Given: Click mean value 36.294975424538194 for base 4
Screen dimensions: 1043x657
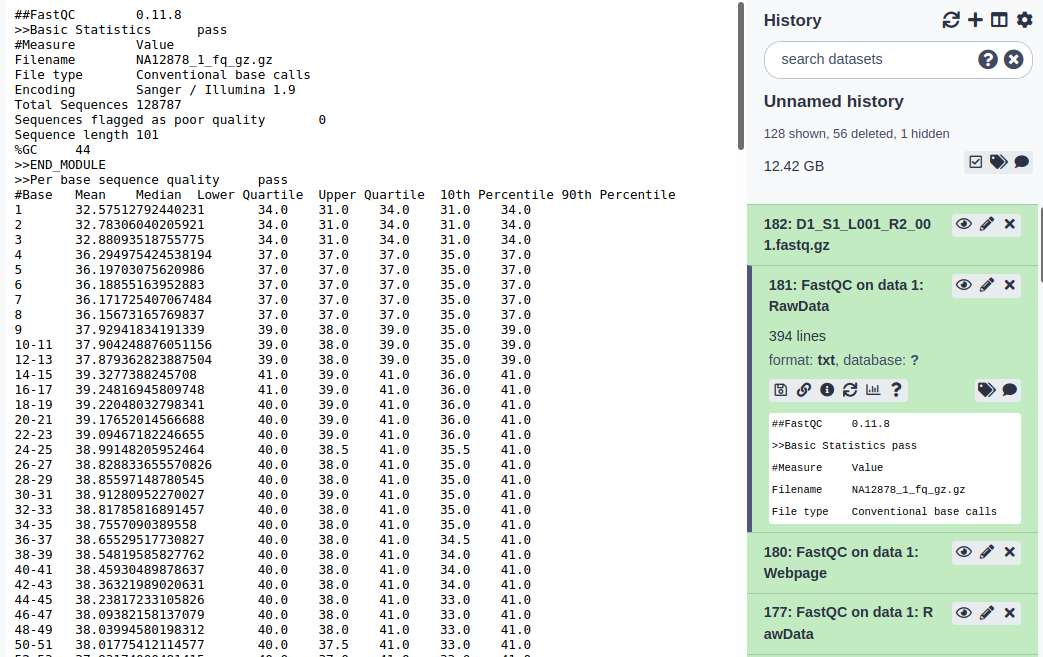Looking at the screenshot, I should [144, 255].
